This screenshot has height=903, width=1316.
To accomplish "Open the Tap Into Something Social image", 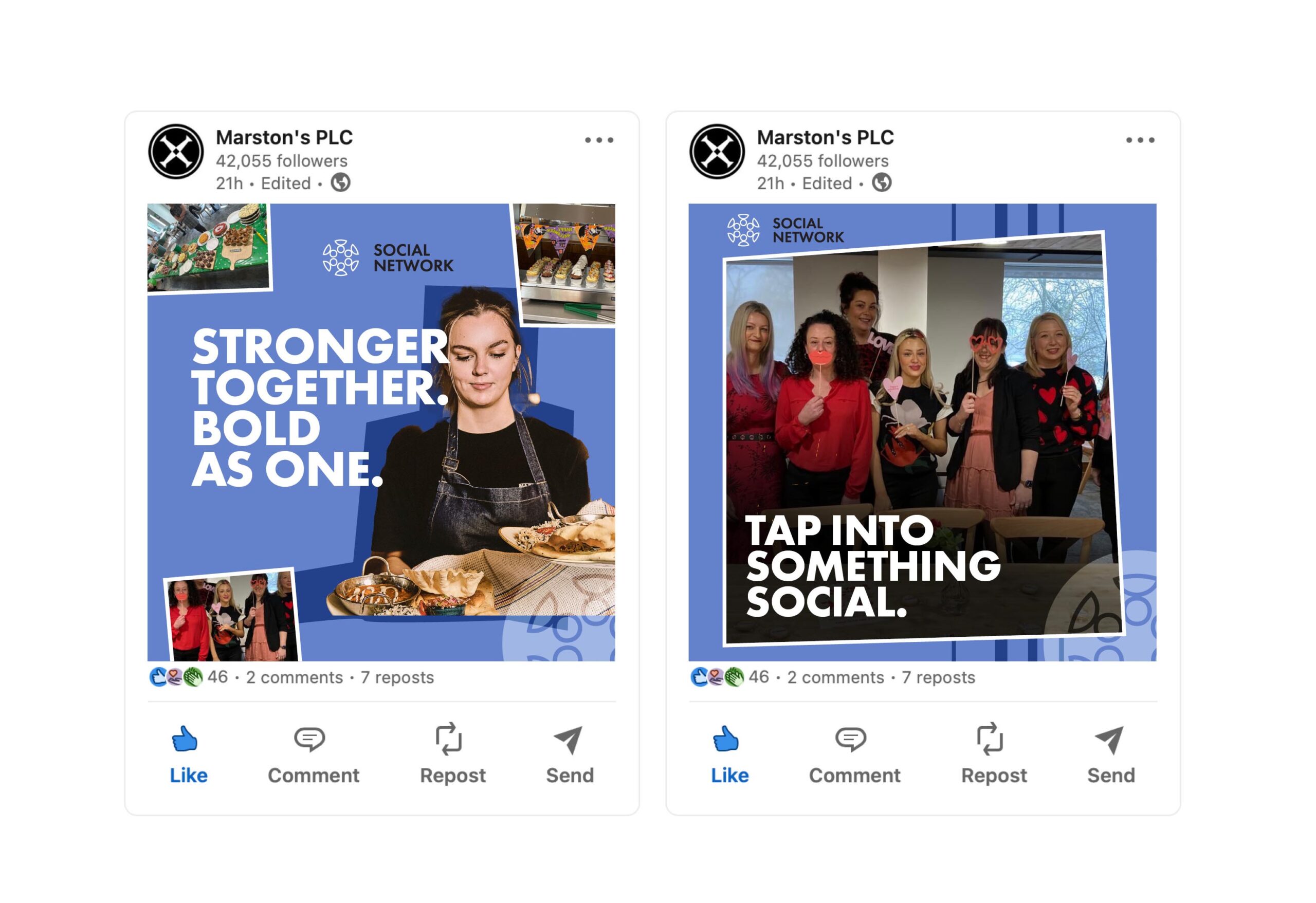I will pyautogui.click(x=922, y=432).
